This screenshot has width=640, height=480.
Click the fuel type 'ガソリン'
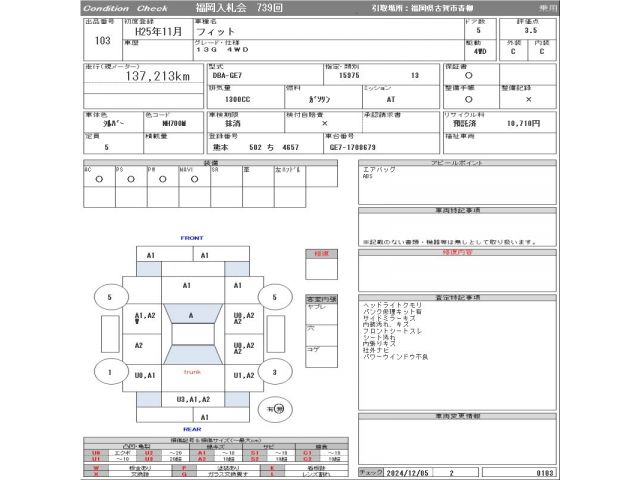320,99
